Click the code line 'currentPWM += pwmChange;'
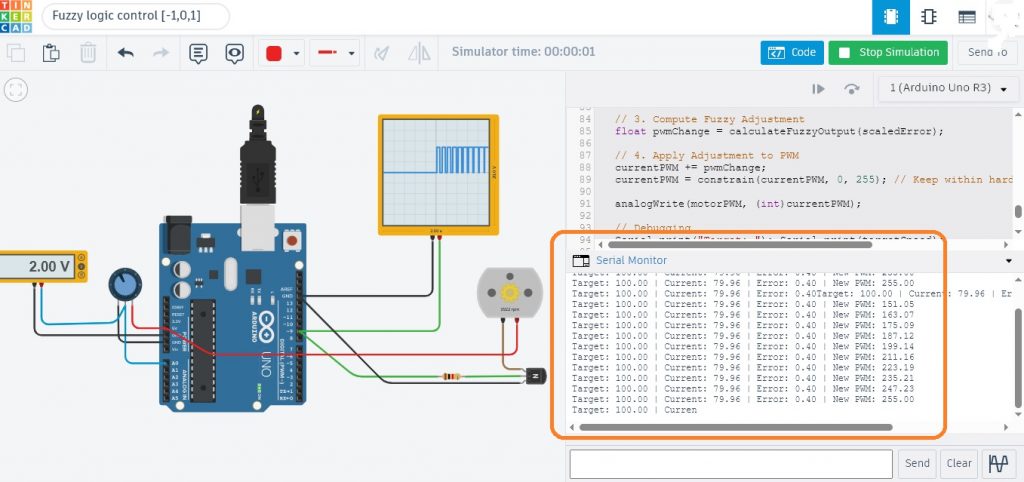 690,167
